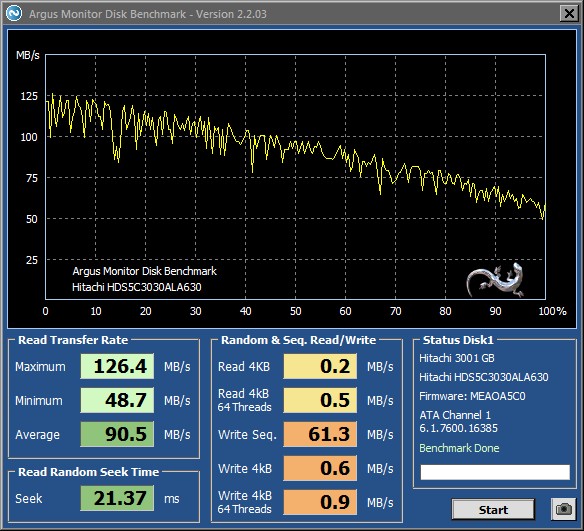Click Write 4kB 64 Threads value 0.9
Viewport: 584px width, 531px height.
point(320,502)
